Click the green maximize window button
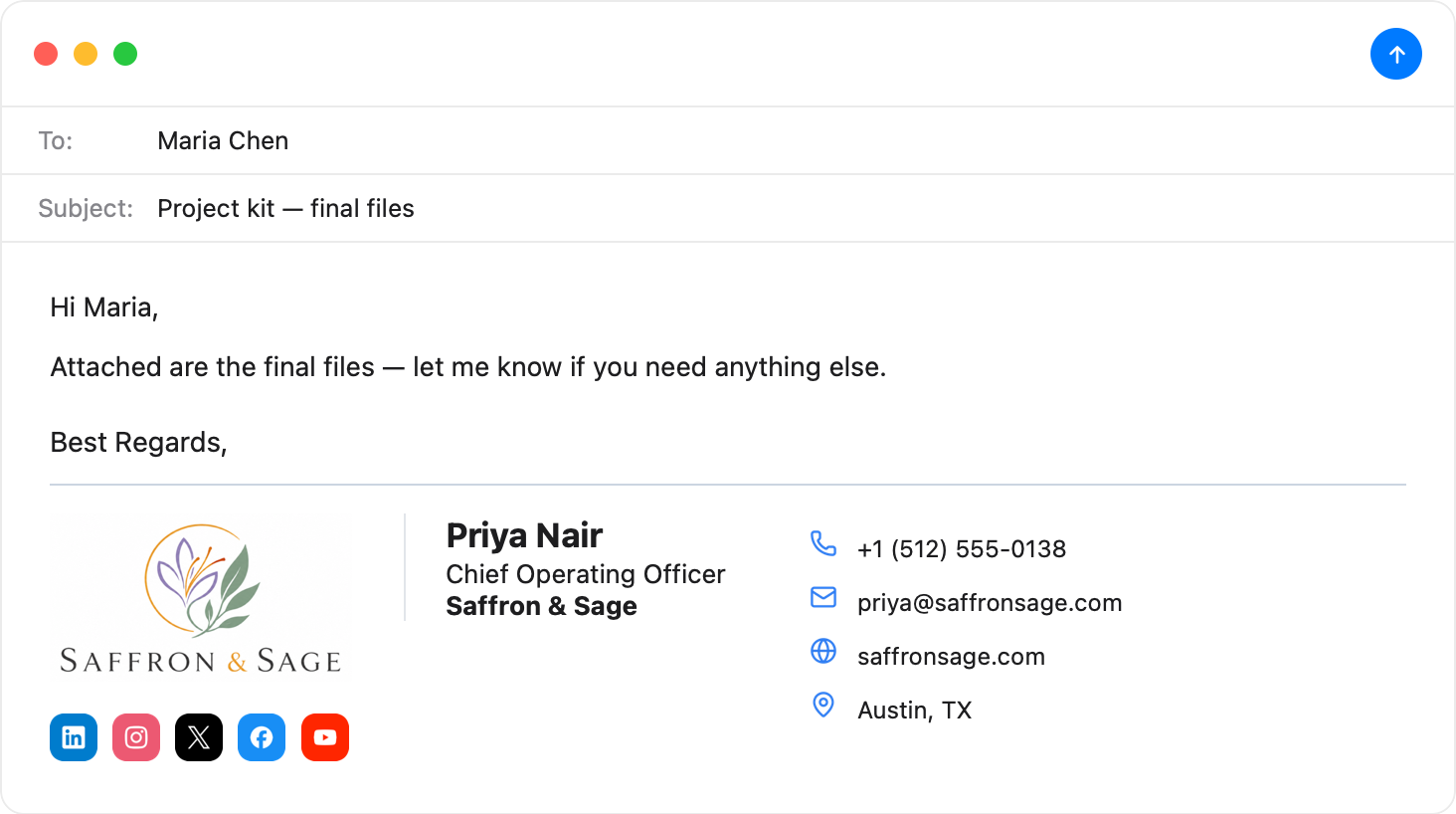The width and height of the screenshot is (1456, 814). 125,54
